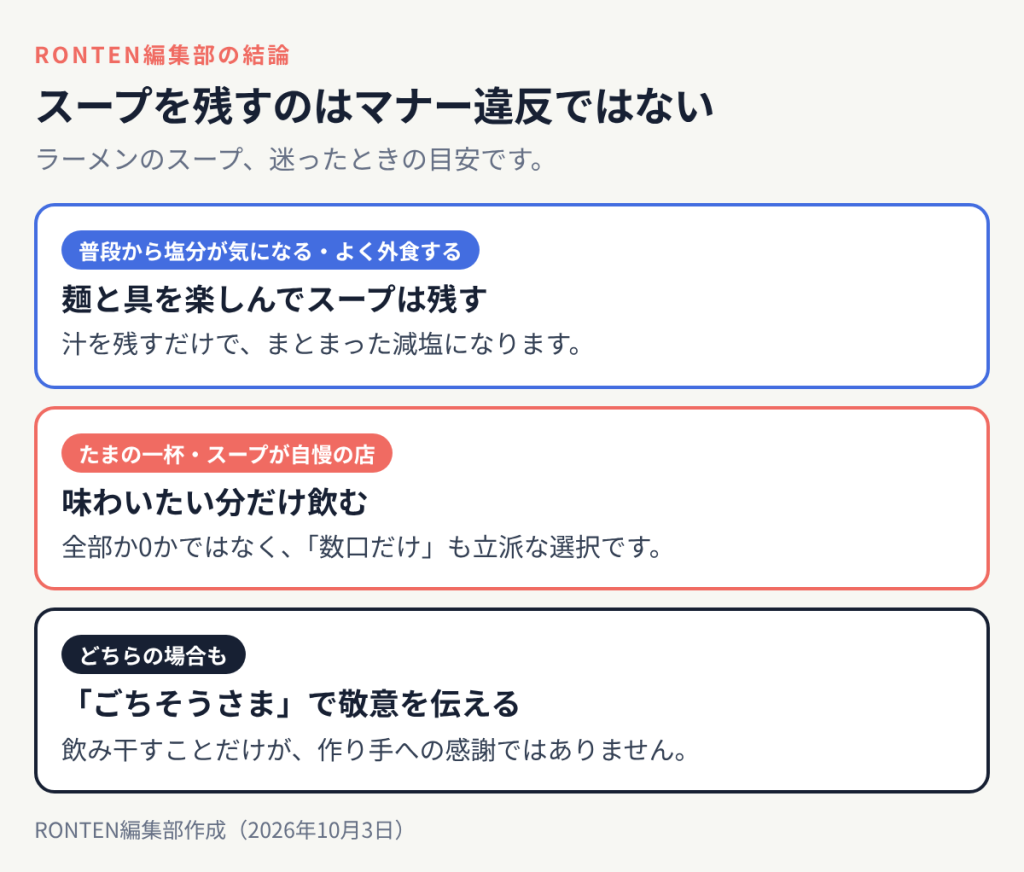Select the heading スープを残すのはマナー違反ではない
This screenshot has width=1024, height=872.
point(375,106)
